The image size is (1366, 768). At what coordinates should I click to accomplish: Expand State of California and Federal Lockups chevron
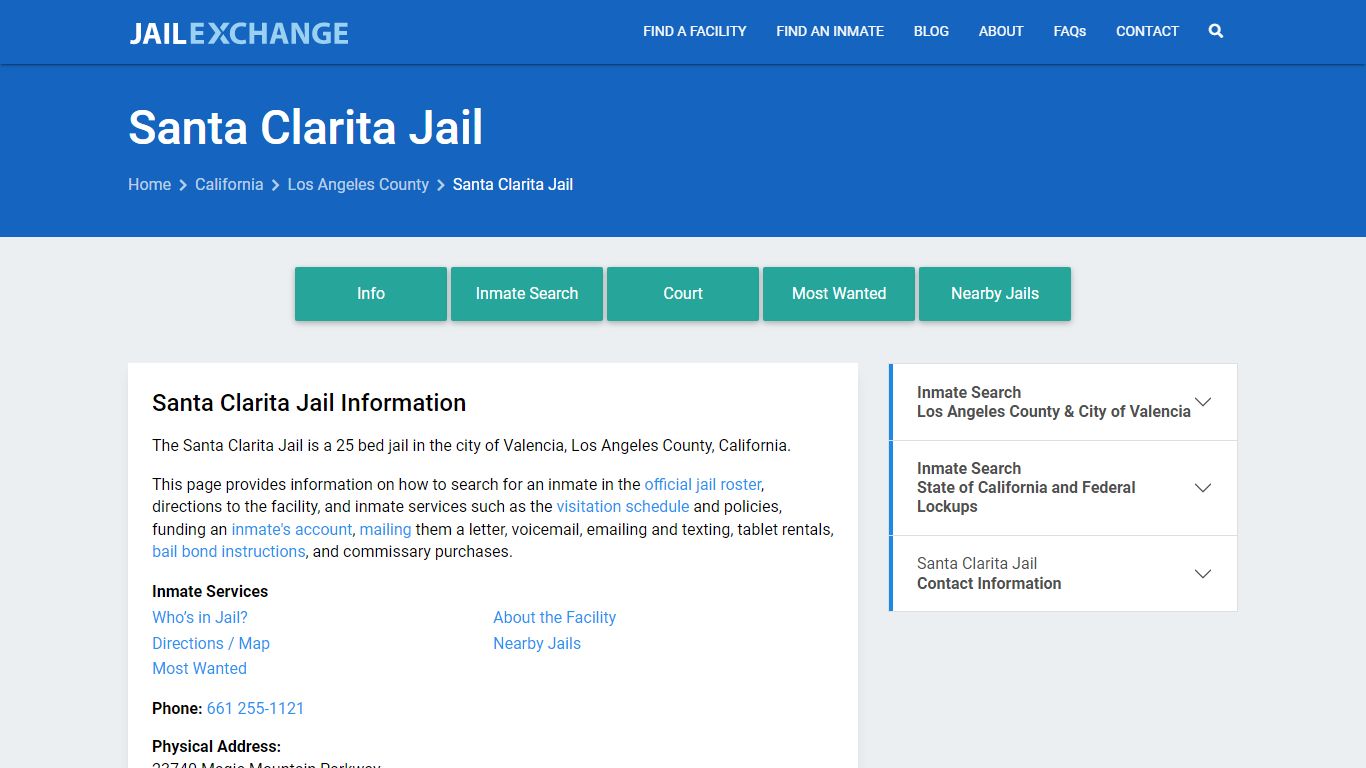pyautogui.click(x=1203, y=488)
